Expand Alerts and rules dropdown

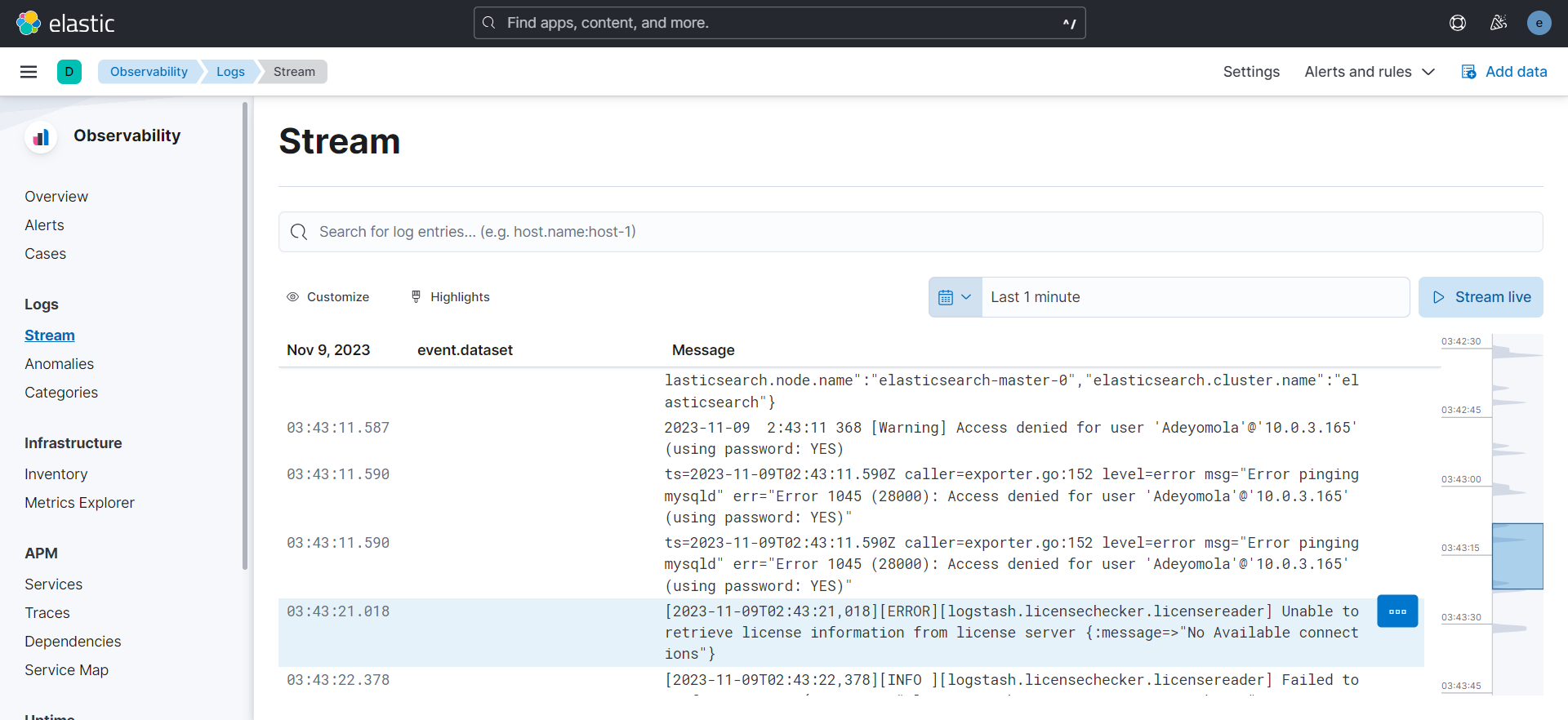[1370, 72]
